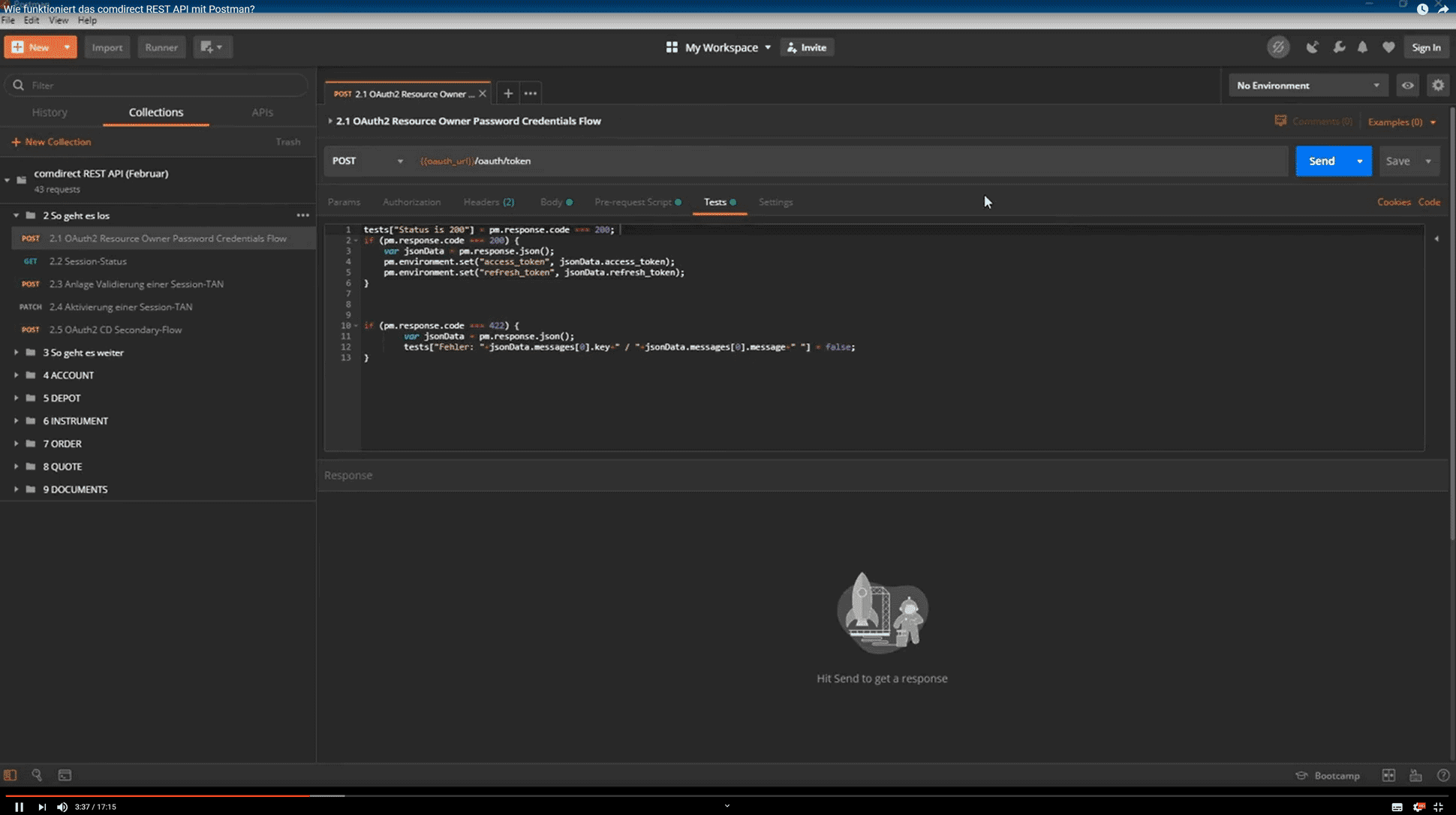Click the Import button

[x=107, y=47]
